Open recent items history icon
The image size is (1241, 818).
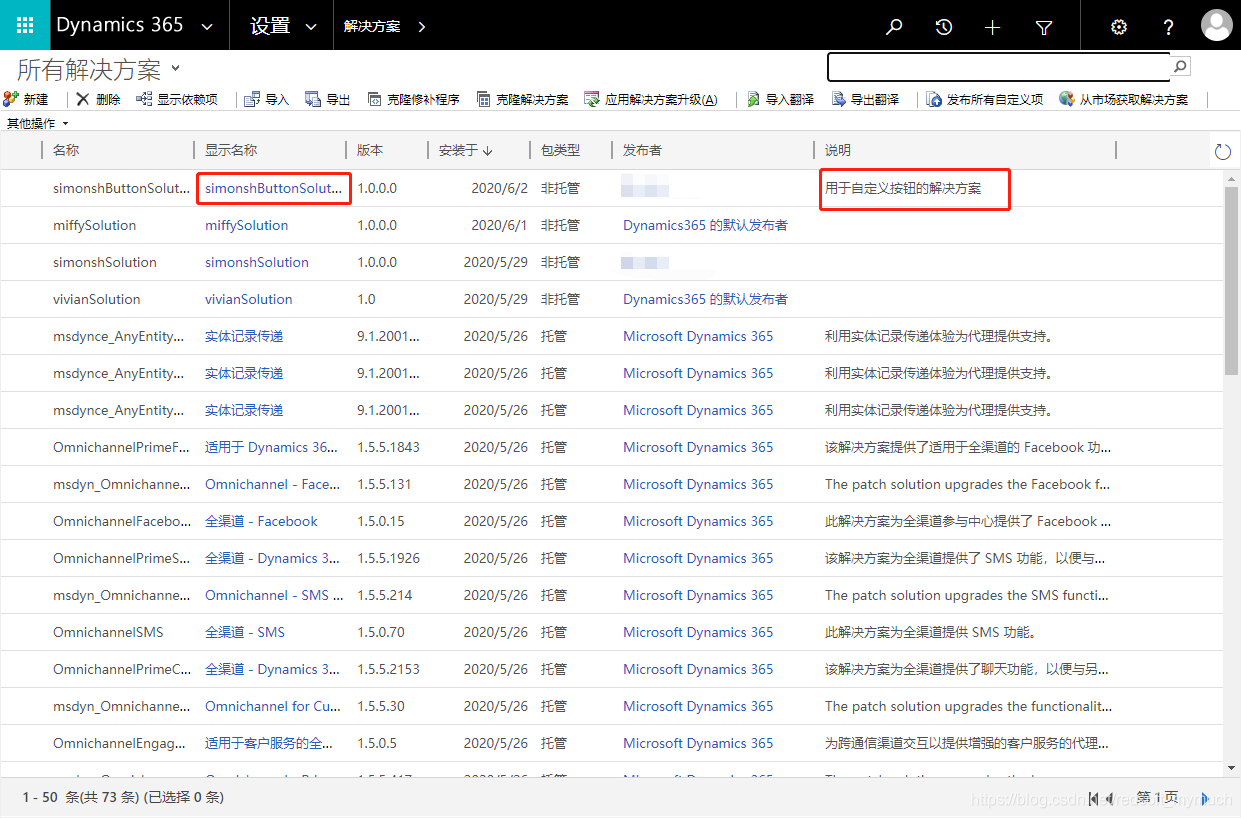click(x=943, y=27)
